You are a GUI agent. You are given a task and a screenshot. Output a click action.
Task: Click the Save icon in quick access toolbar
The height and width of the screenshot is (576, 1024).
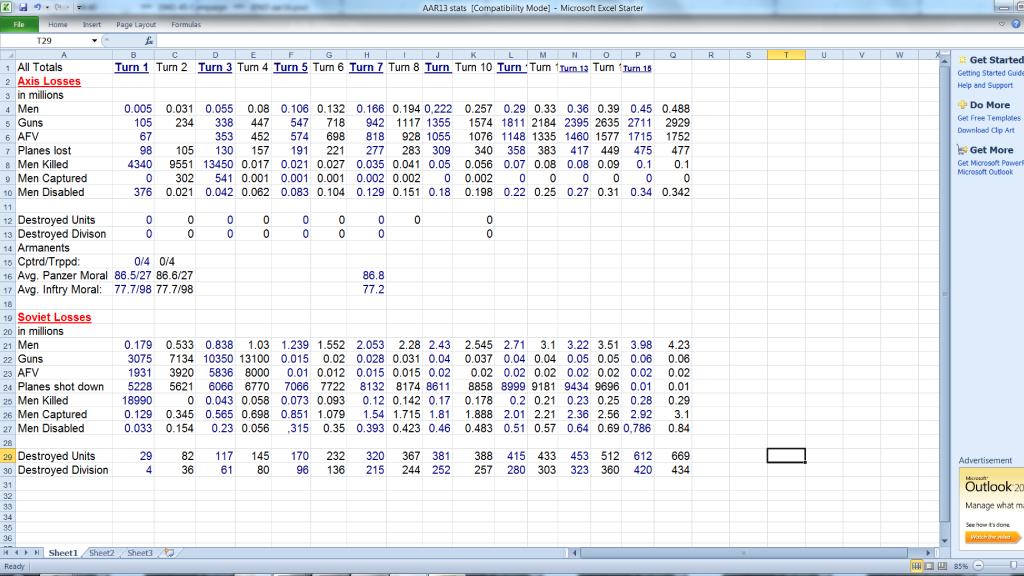click(21, 8)
